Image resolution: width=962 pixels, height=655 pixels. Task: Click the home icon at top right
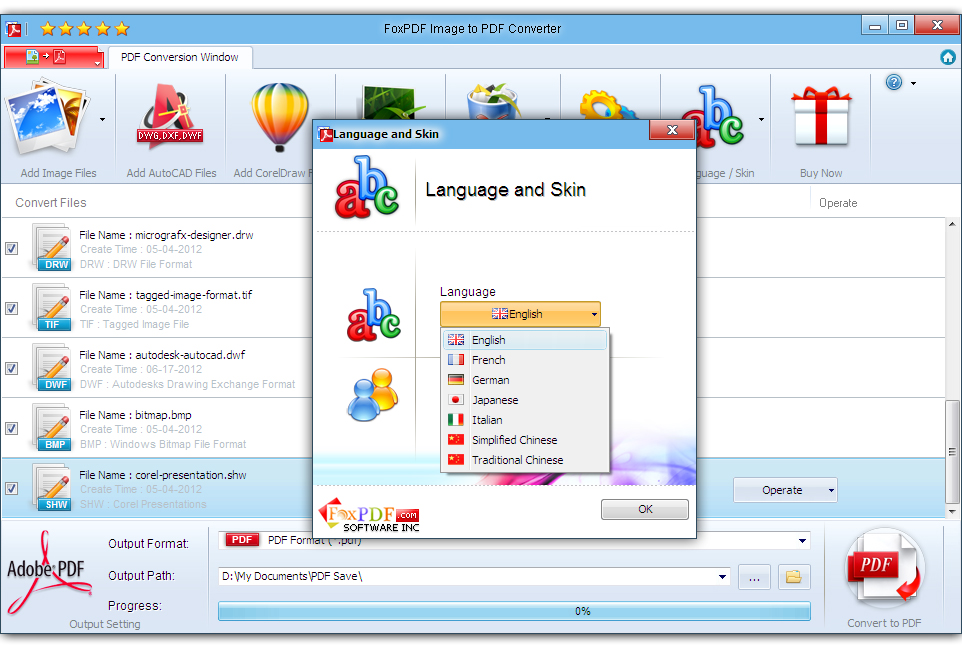(948, 57)
